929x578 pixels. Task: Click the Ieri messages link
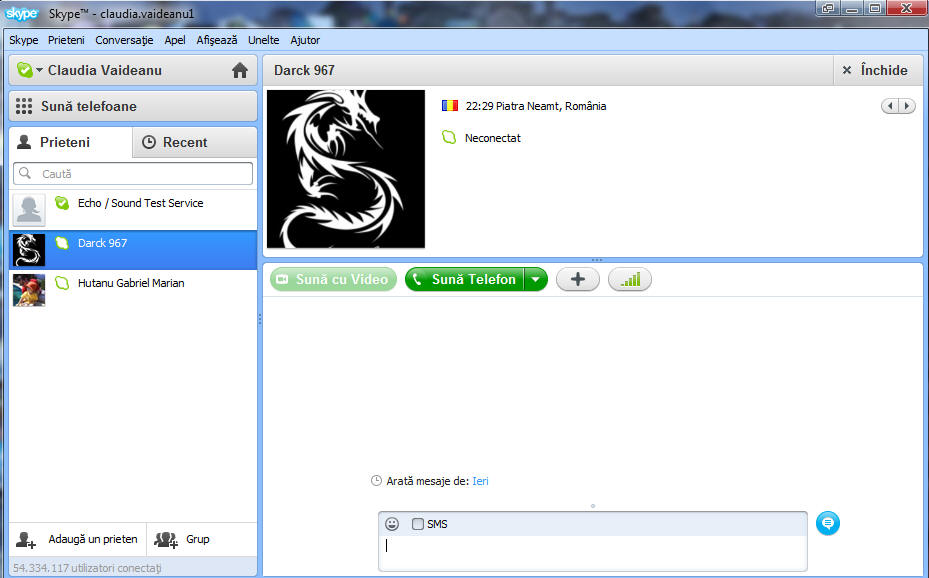480,481
